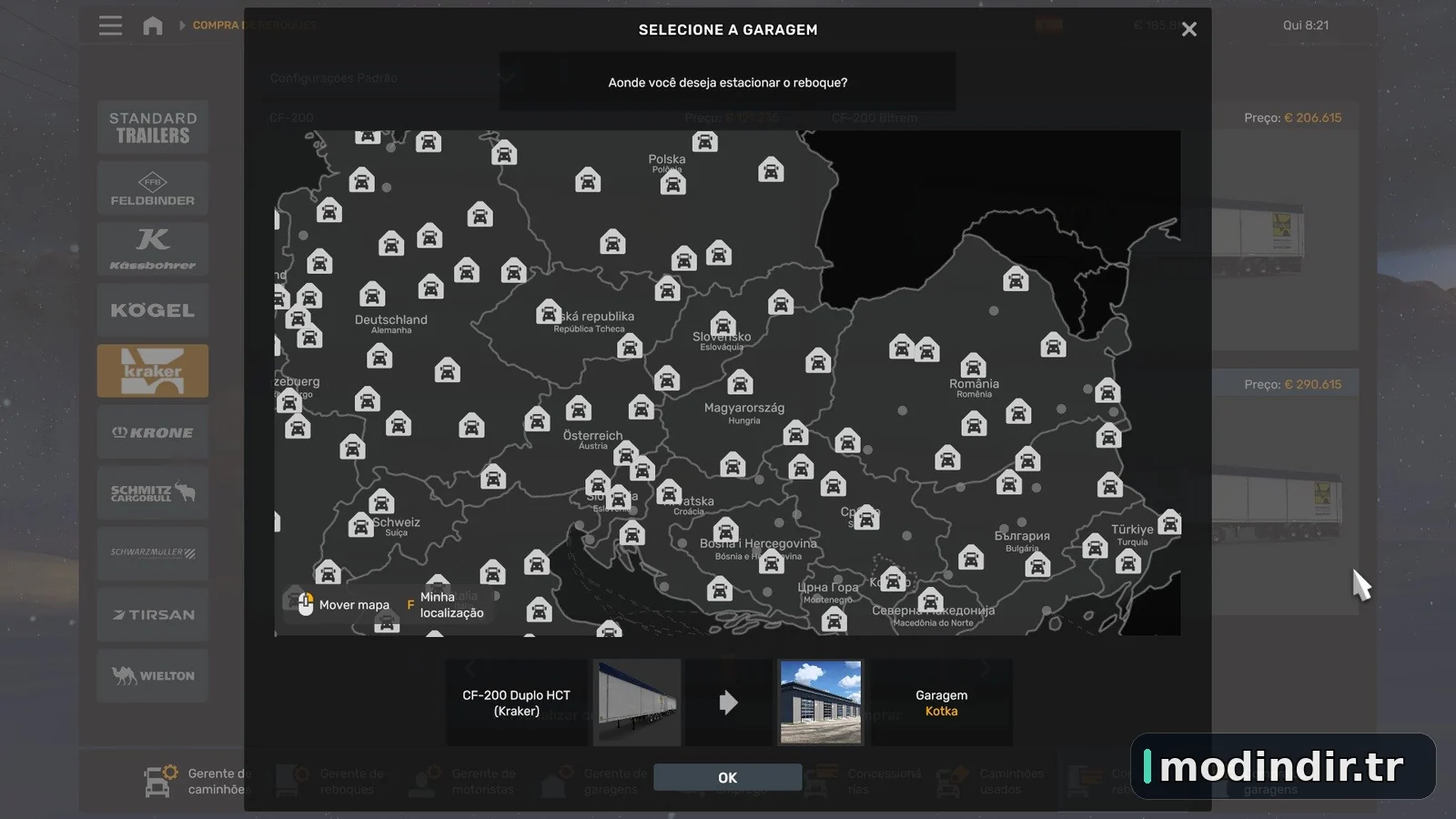Go to the home screen icon
The height and width of the screenshot is (819, 1456).
(153, 25)
